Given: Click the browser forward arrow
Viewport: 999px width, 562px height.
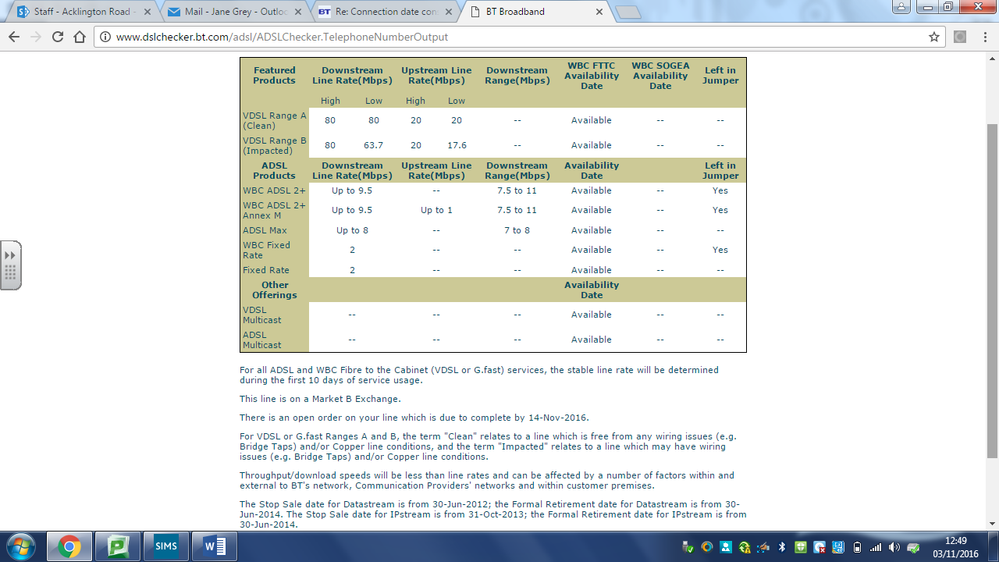Looking at the screenshot, I should [36, 37].
